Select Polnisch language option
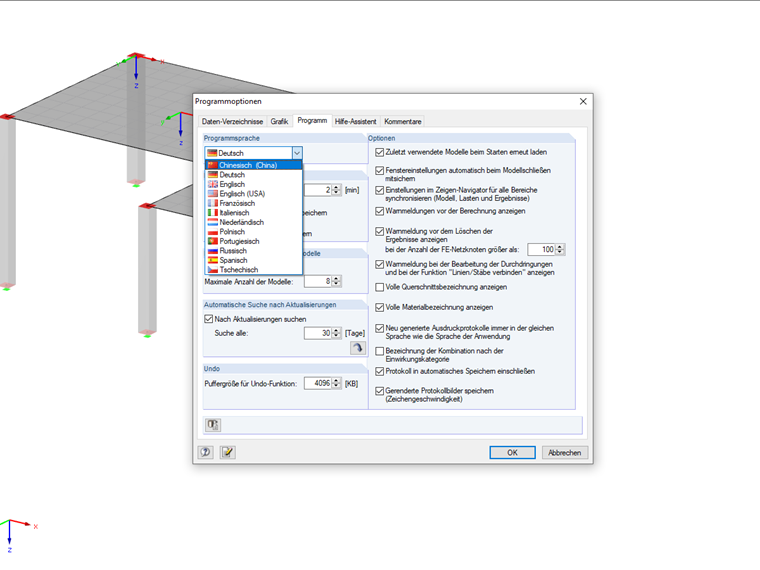Screen dimensions: 760x570 [253, 232]
